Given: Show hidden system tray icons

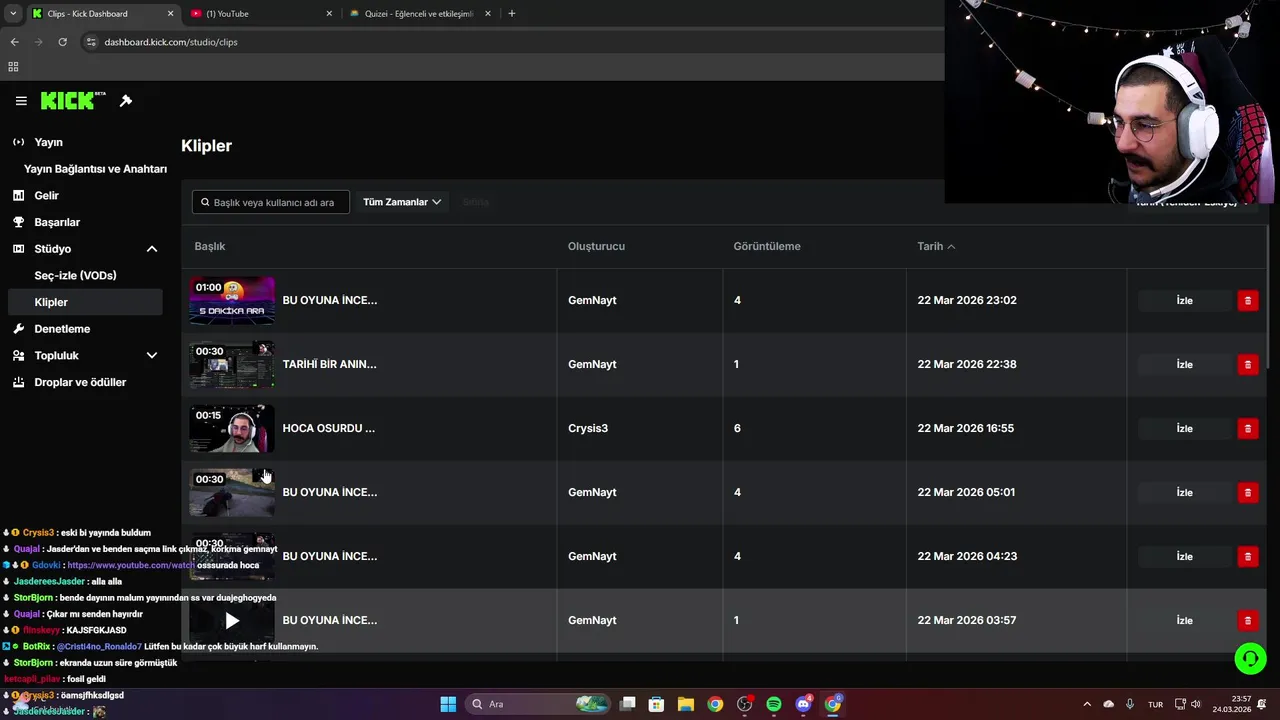Looking at the screenshot, I should point(1087,704).
